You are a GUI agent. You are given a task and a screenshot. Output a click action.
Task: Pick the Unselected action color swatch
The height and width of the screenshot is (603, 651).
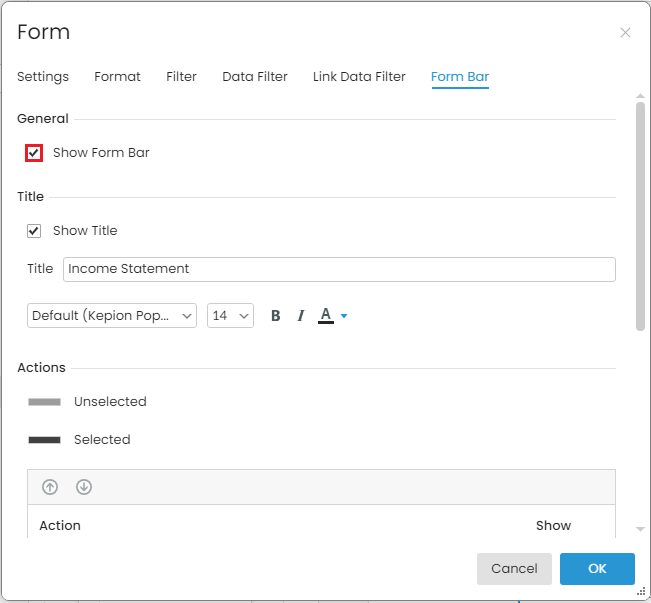pyautogui.click(x=44, y=402)
